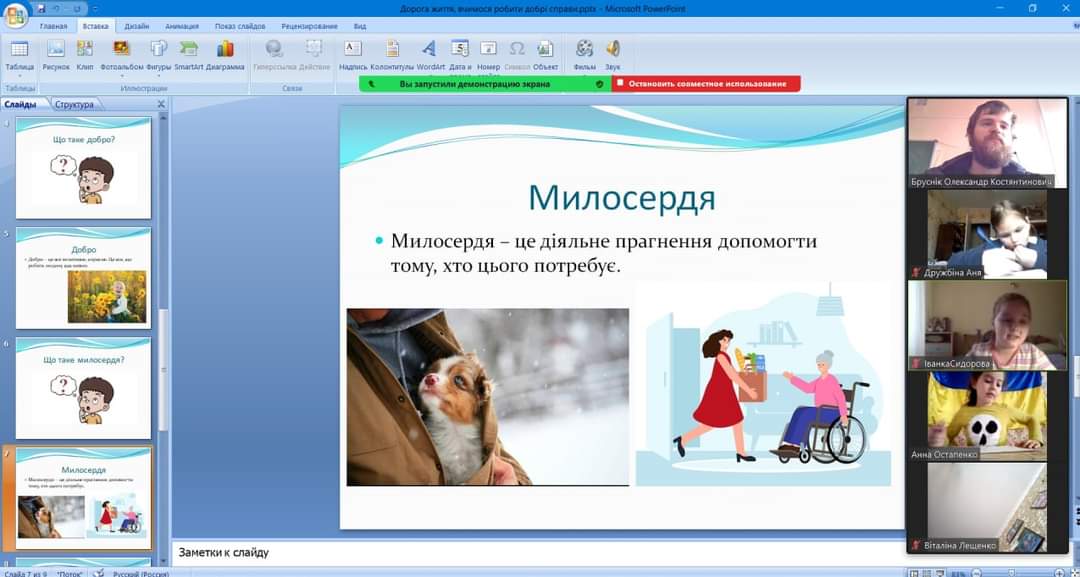Open the Office button menu
The image size is (1080, 577).
[x=15, y=14]
